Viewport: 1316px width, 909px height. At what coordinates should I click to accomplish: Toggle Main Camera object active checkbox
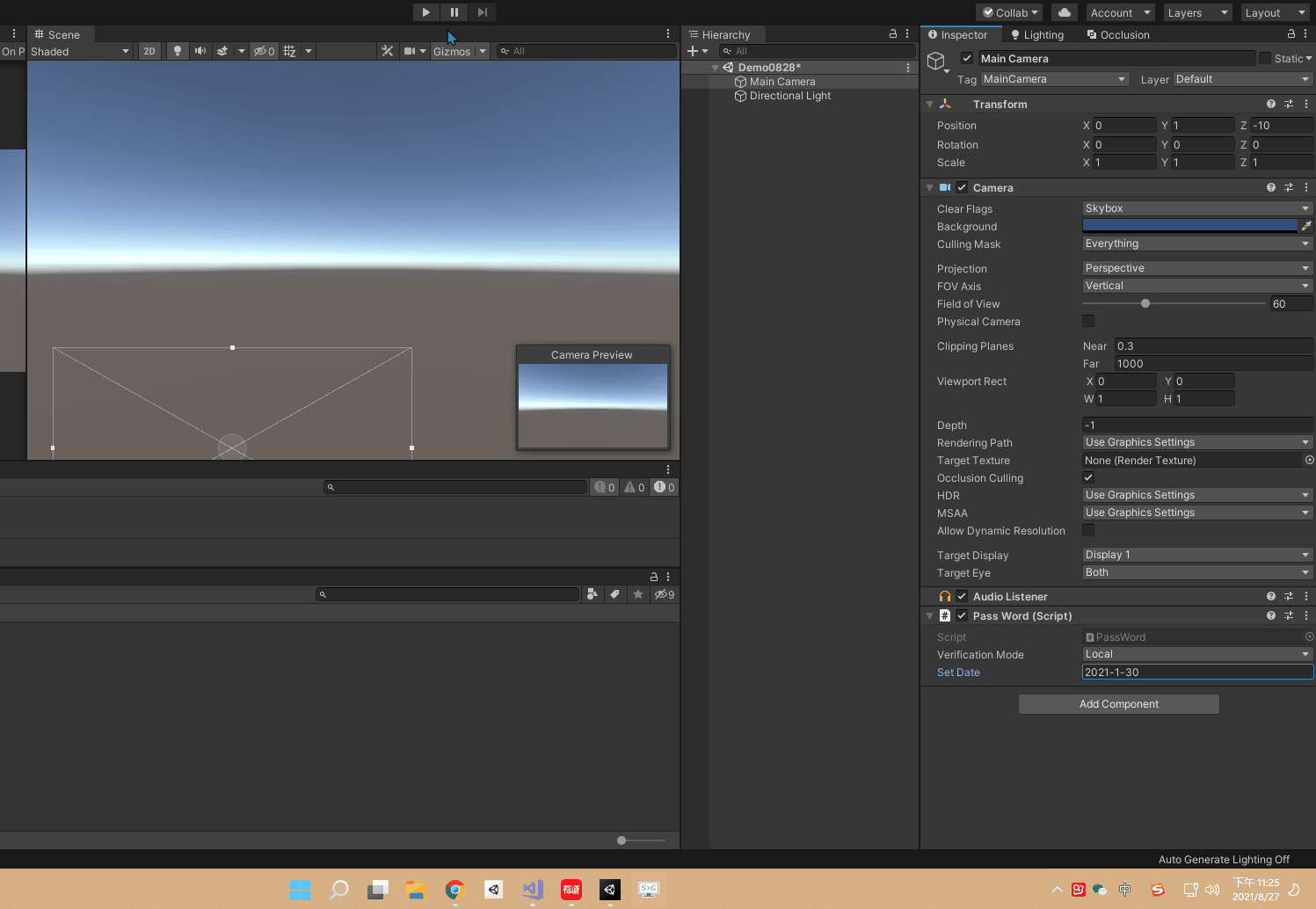coord(967,58)
